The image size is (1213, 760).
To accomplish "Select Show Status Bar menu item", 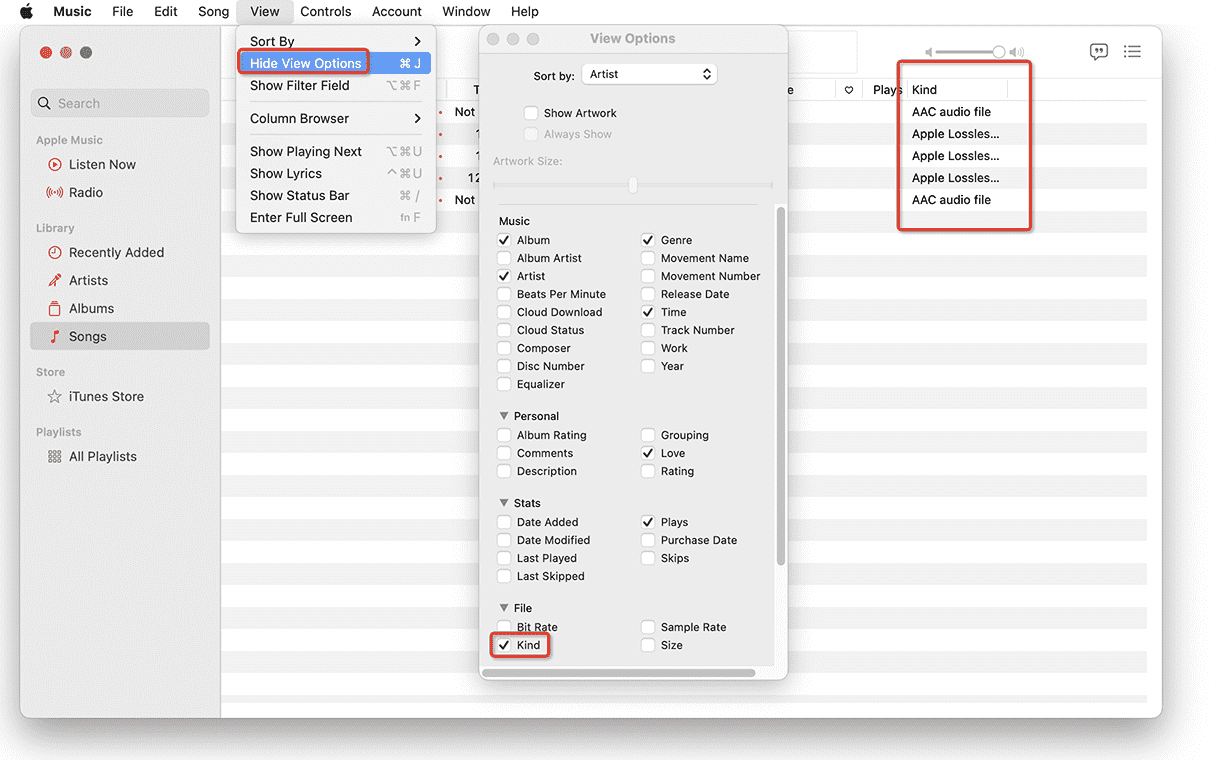I will [335, 195].
